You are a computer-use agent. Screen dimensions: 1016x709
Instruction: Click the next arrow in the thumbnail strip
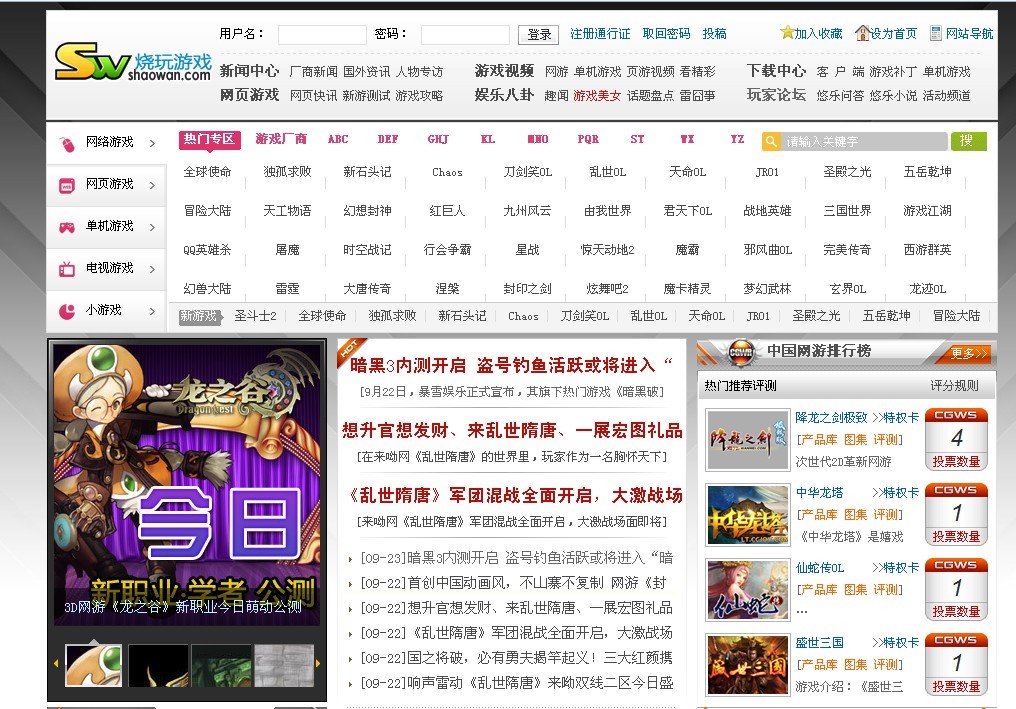pyautogui.click(x=318, y=664)
